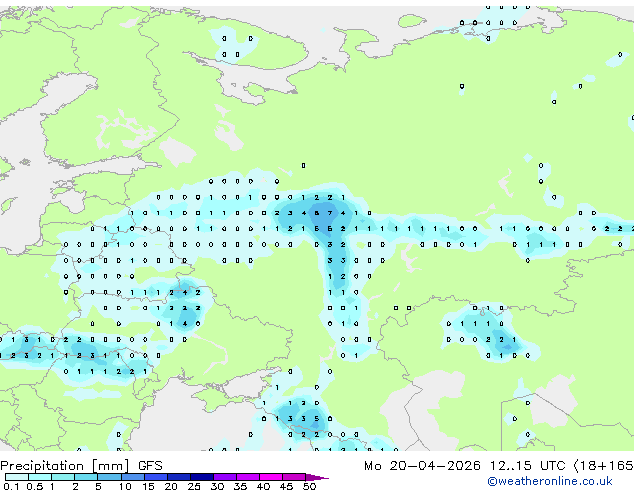
Task: Click the 5–10 mm legend color swatch
Action: pyautogui.click(x=109, y=477)
